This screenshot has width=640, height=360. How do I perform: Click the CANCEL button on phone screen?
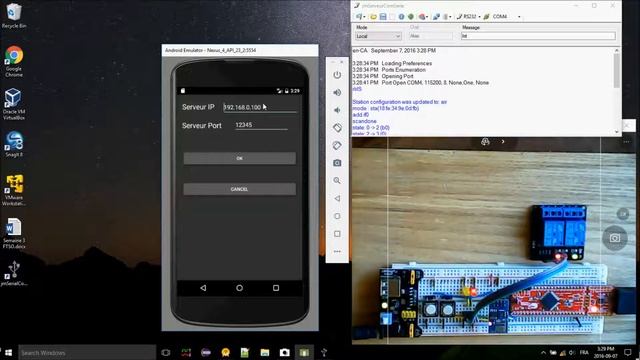click(x=240, y=189)
